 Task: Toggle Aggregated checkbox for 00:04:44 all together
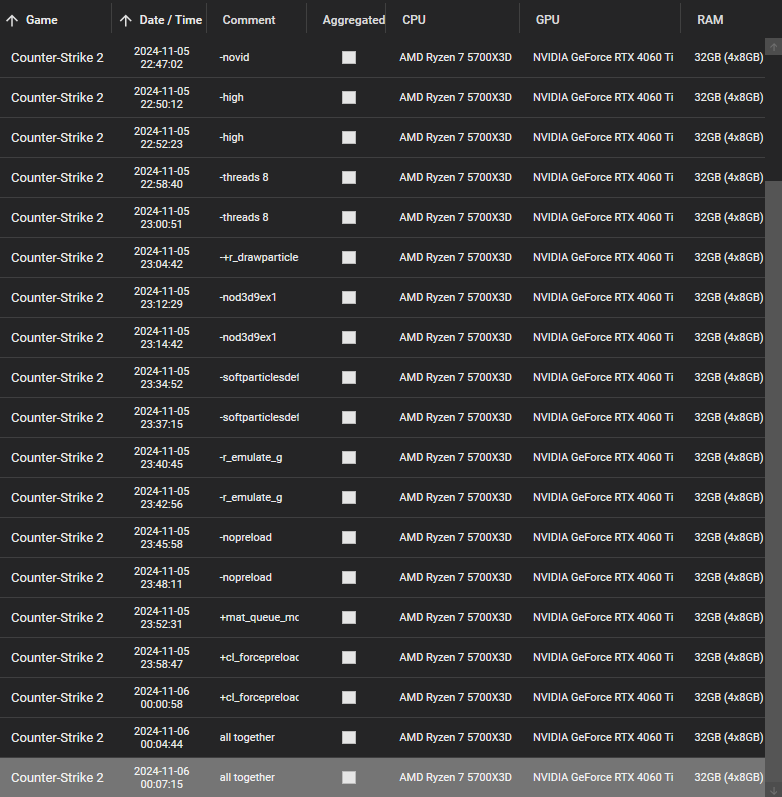click(349, 738)
